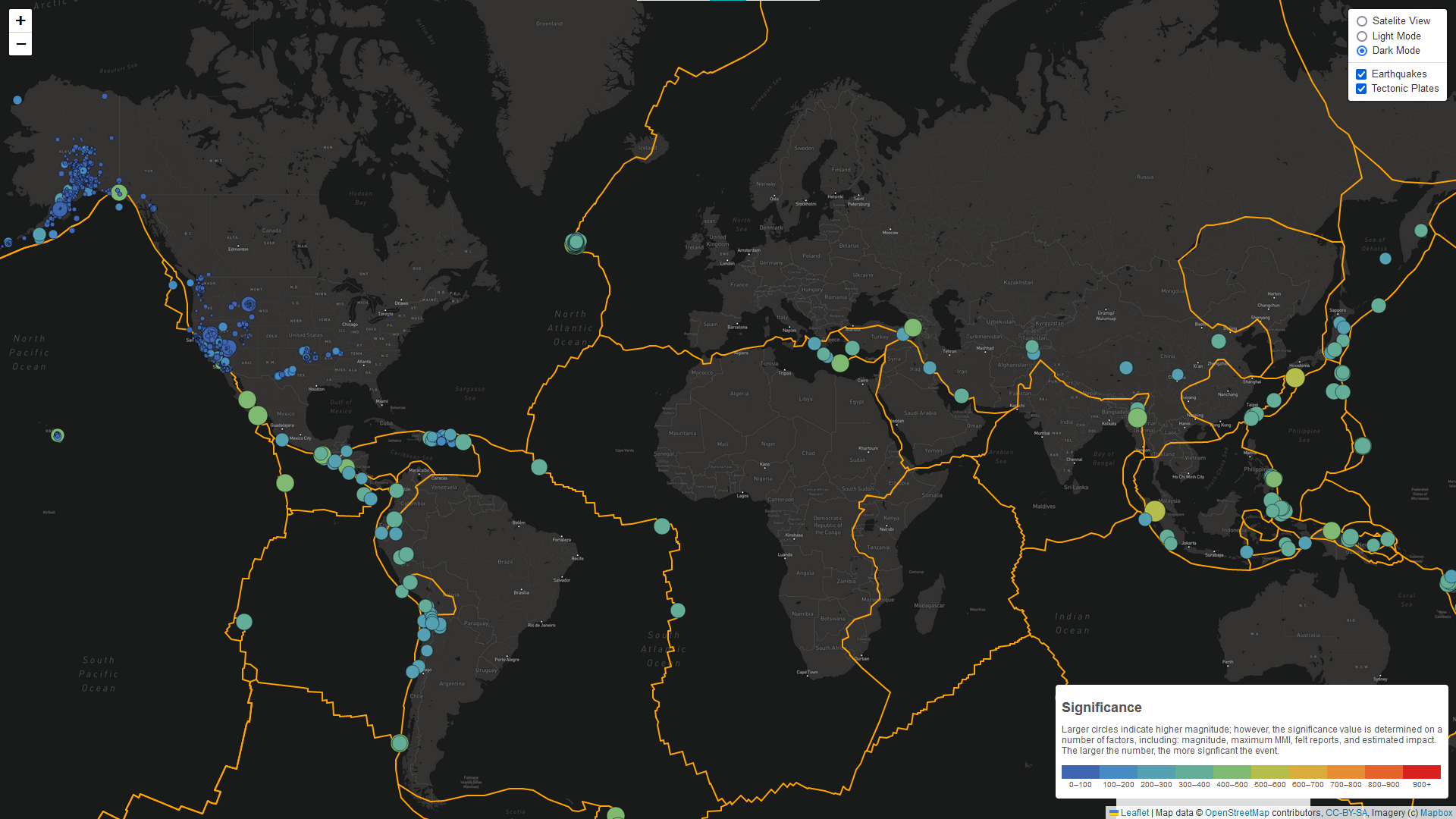Screen dimensions: 1456x819
Task: Uncheck the Earthquakes layer checkbox
Action: coord(1361,74)
